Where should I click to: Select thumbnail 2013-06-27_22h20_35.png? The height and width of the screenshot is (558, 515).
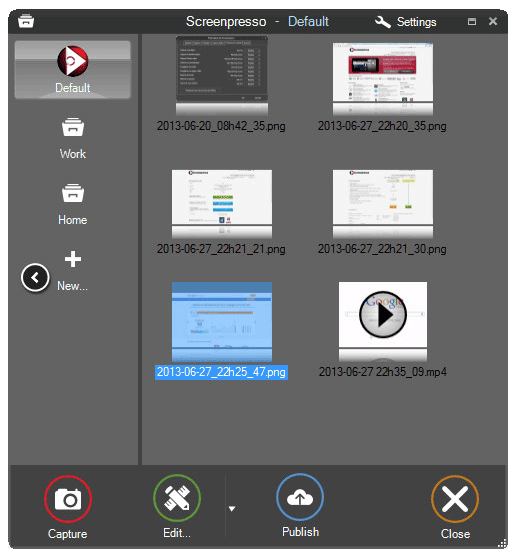(383, 79)
